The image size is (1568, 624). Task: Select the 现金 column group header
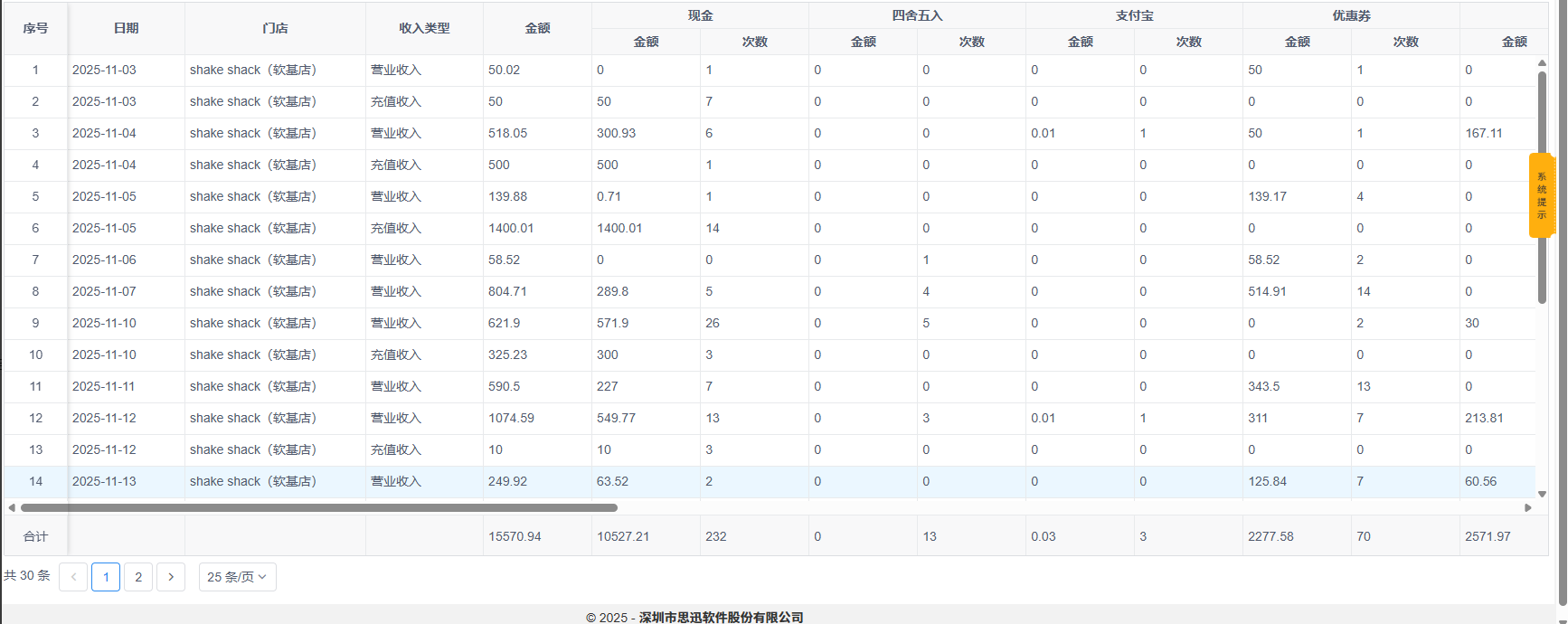[700, 15]
